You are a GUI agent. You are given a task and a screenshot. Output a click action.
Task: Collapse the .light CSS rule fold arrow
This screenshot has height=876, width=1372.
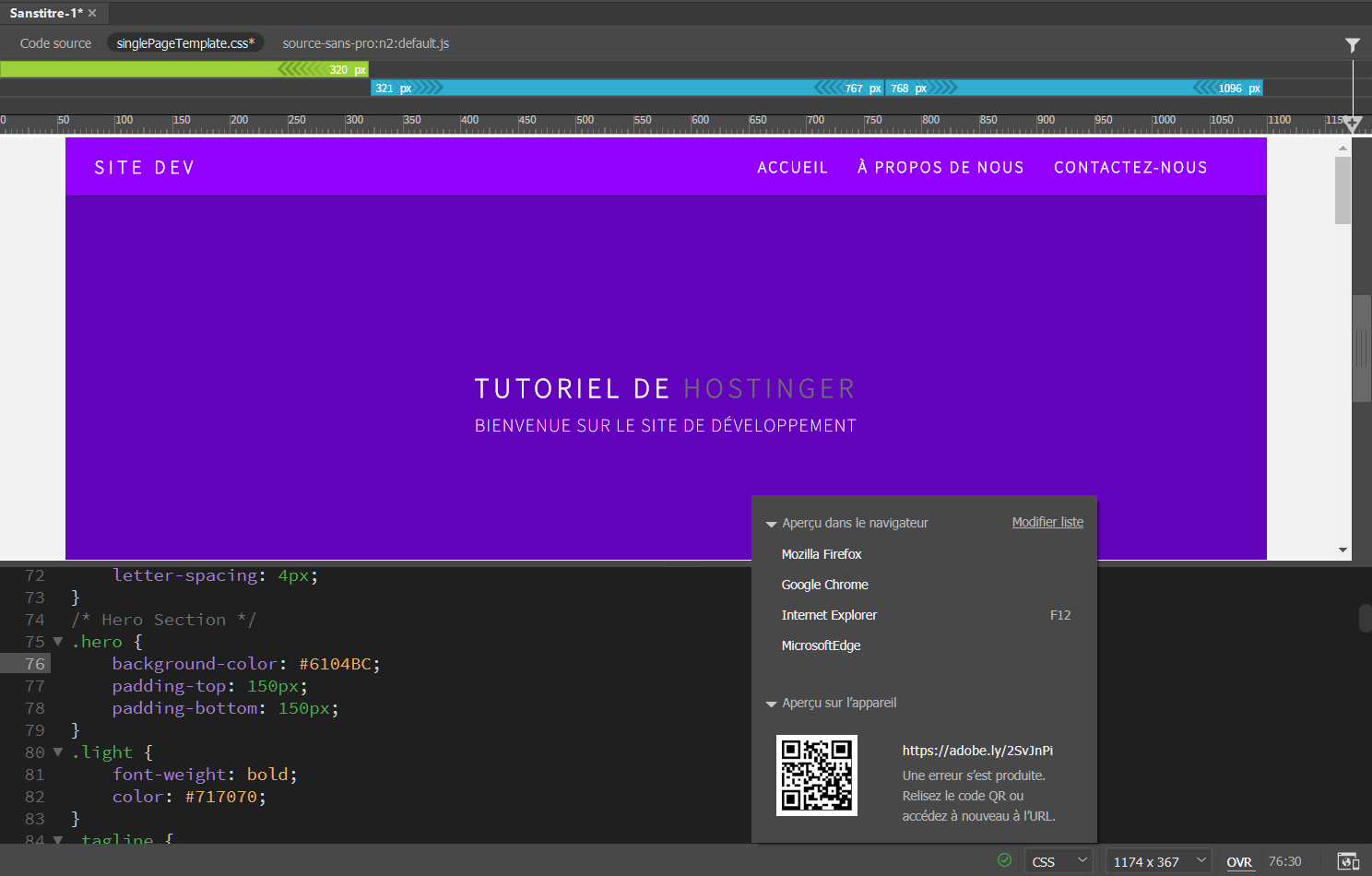(58, 752)
